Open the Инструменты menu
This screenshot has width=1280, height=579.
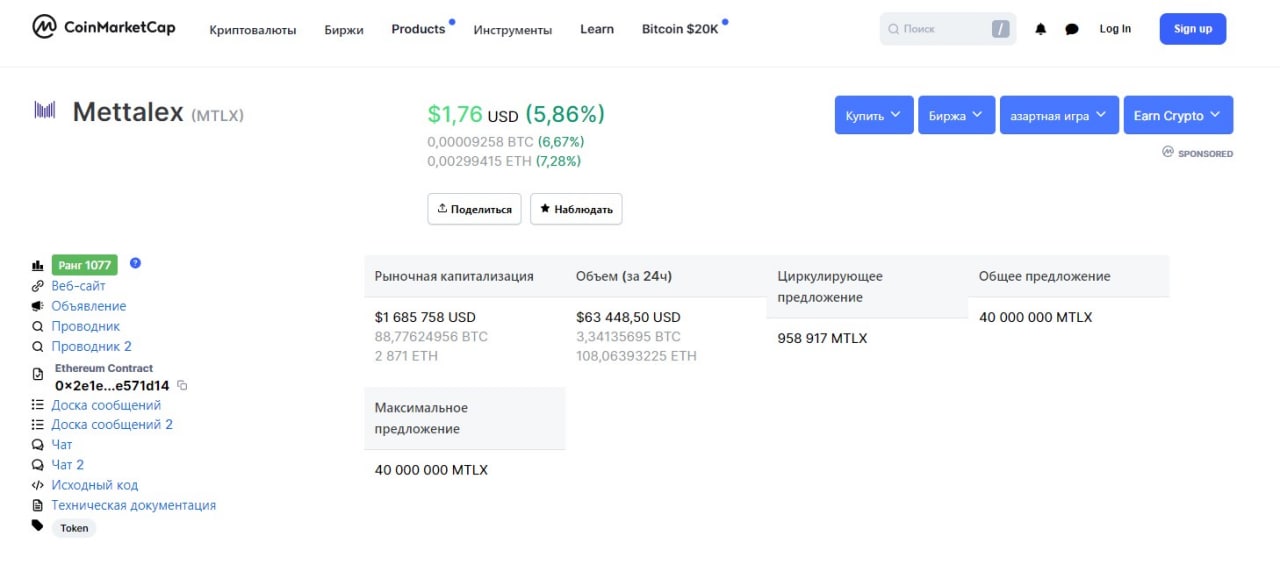[513, 30]
